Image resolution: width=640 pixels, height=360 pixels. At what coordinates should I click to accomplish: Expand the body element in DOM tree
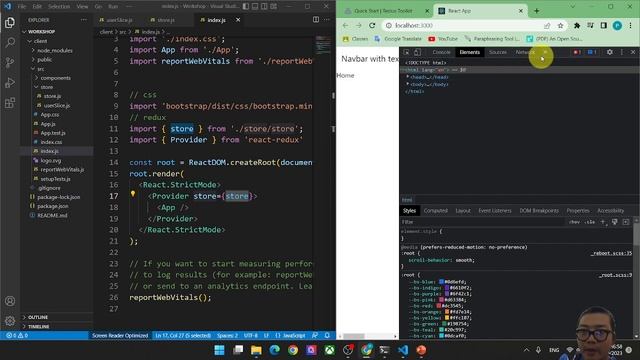(x=407, y=84)
